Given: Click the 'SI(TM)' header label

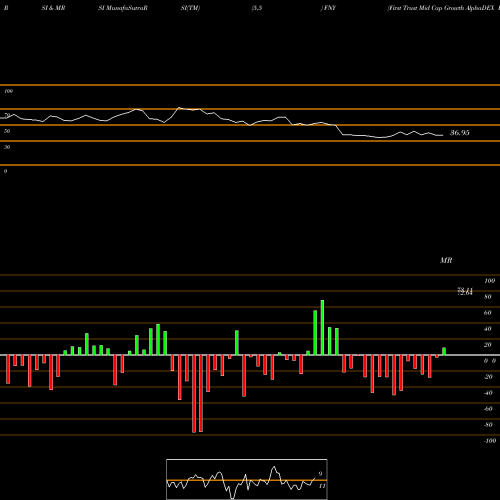Looking at the screenshot, I should (x=190, y=8).
